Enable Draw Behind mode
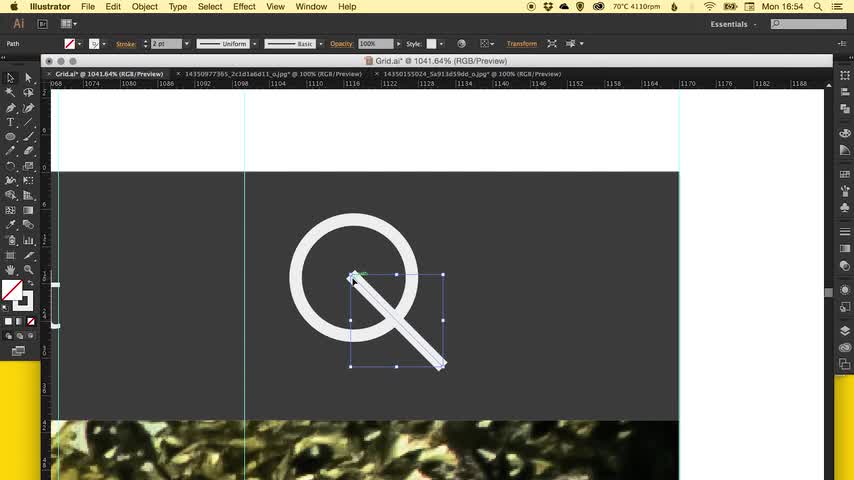 (x=20, y=336)
